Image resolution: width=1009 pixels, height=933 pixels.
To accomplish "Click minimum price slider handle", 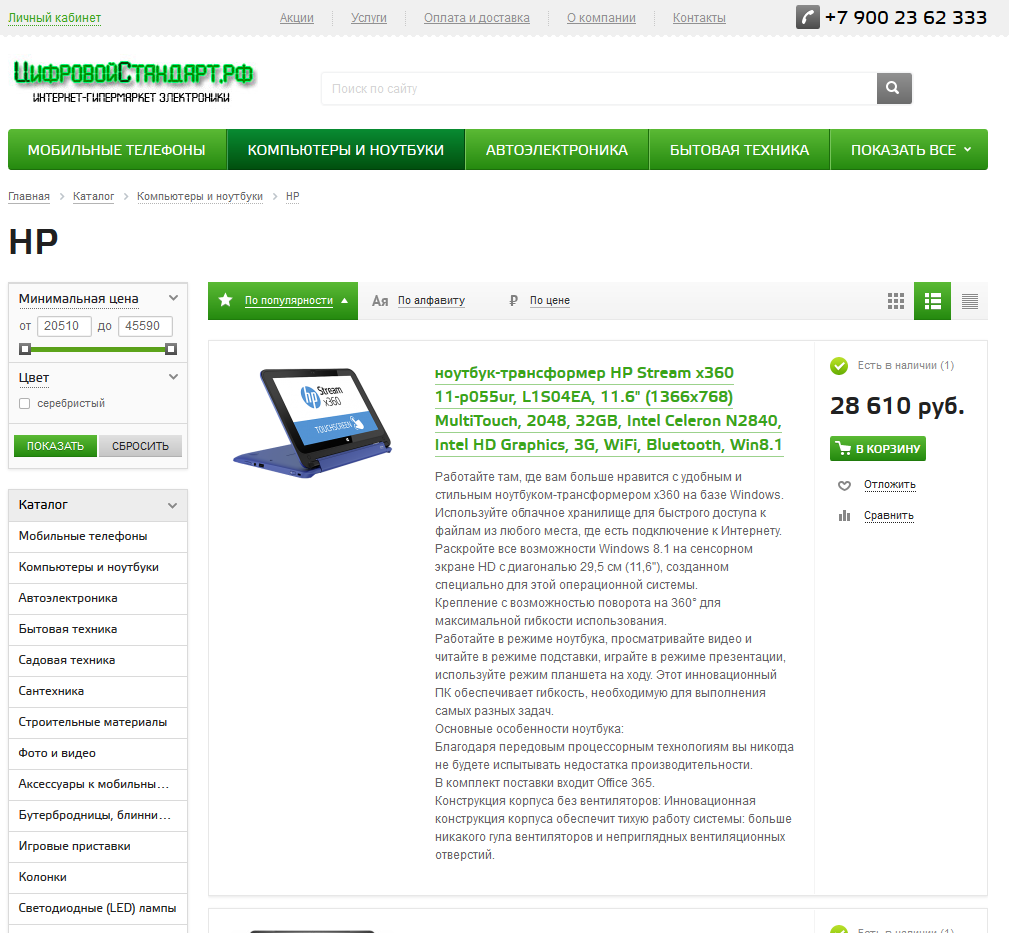I will tap(25, 349).
